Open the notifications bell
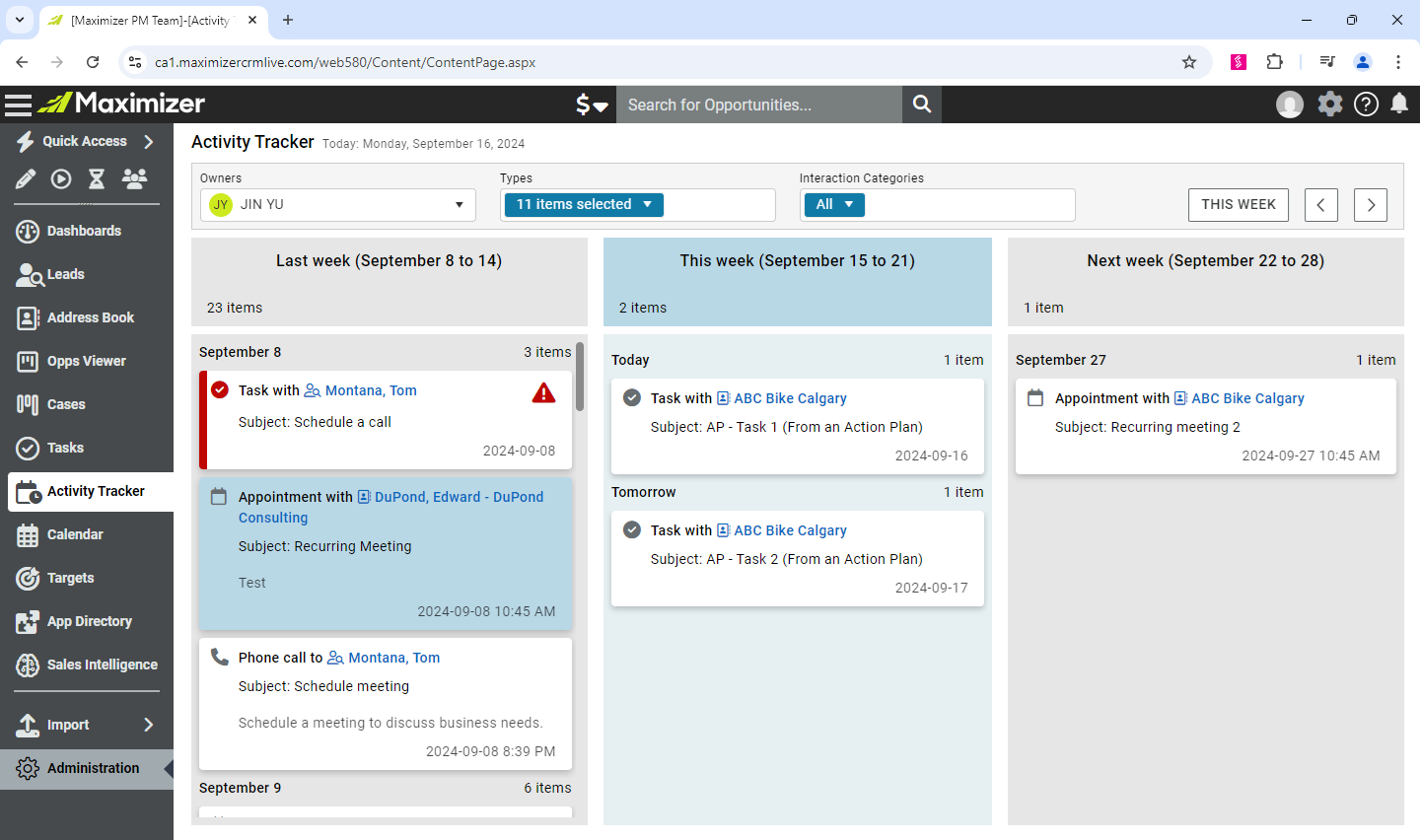This screenshot has height=840, width=1420. pos(1399,104)
